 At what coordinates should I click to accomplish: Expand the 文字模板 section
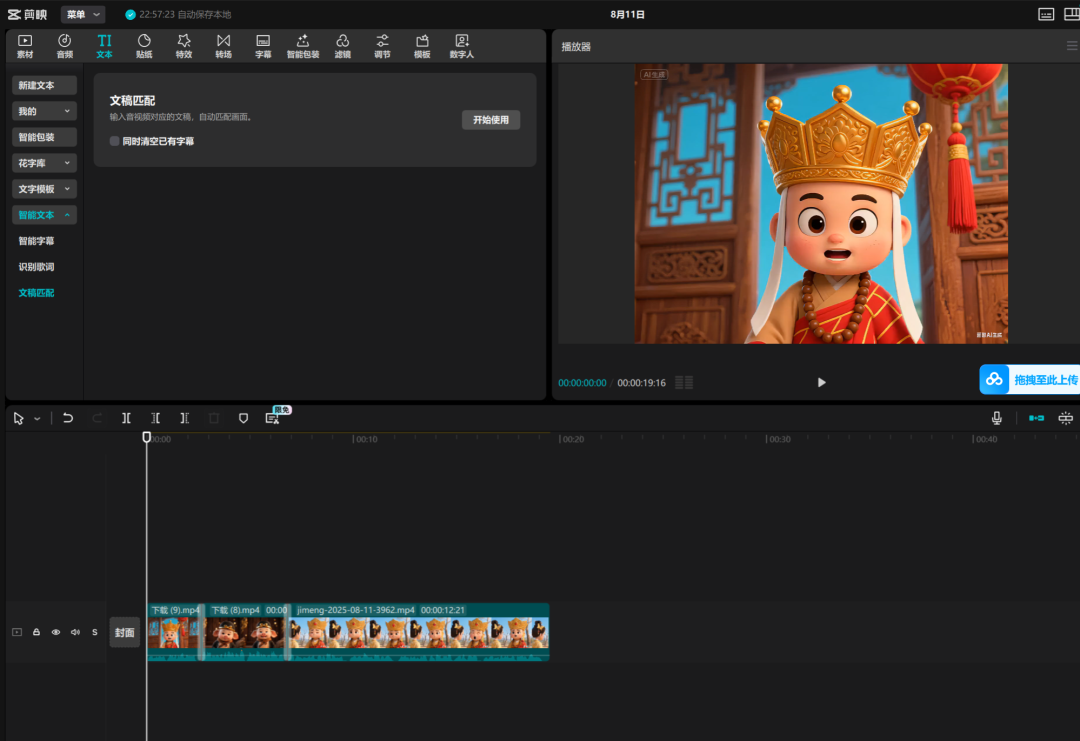44,189
